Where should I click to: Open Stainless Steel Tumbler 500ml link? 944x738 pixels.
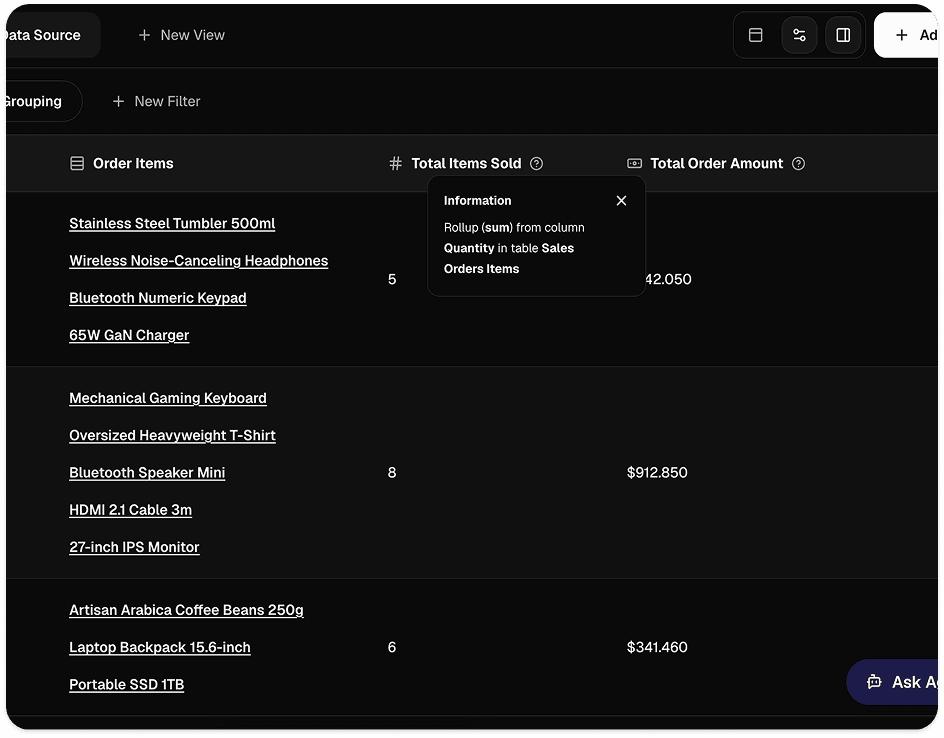pyautogui.click(x=172, y=223)
